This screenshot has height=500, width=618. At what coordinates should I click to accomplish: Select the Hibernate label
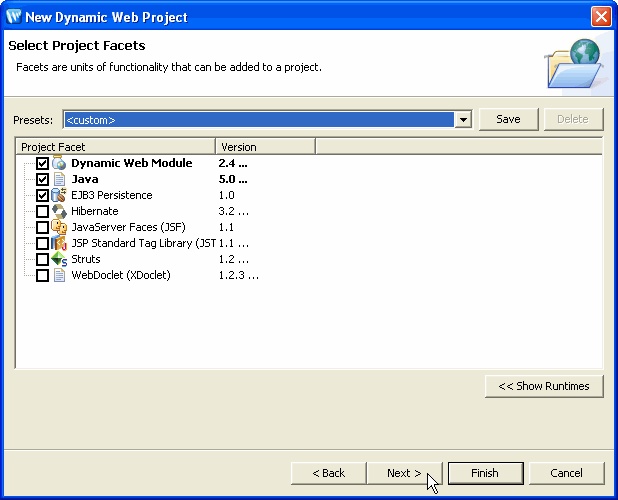click(x=95, y=211)
